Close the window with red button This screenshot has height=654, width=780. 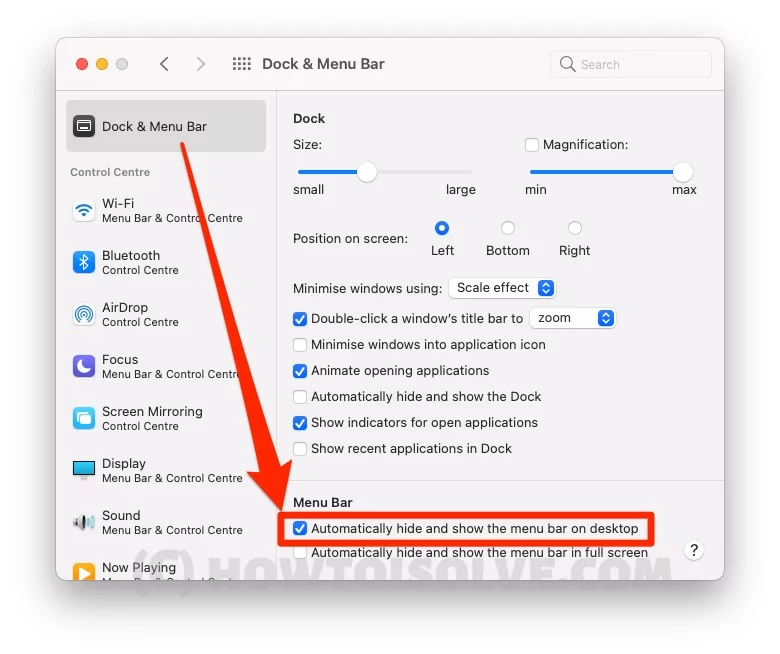pos(82,64)
